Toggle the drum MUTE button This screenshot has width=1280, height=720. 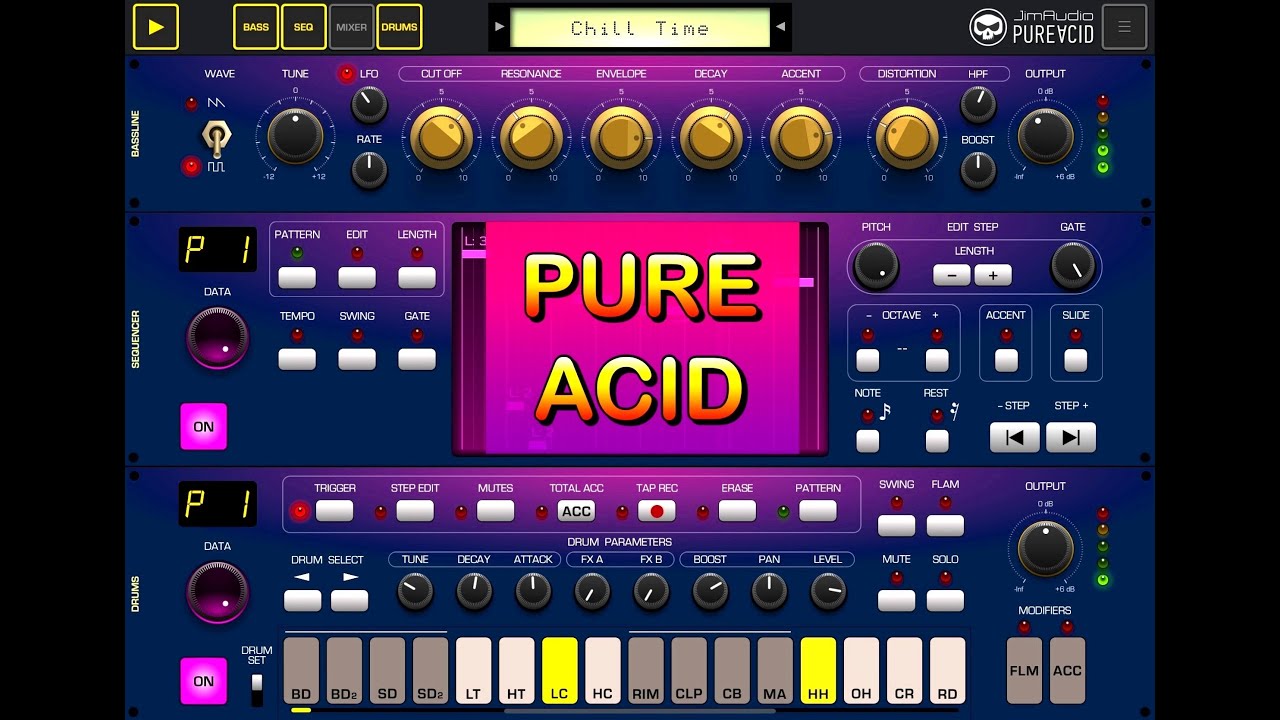[x=897, y=600]
